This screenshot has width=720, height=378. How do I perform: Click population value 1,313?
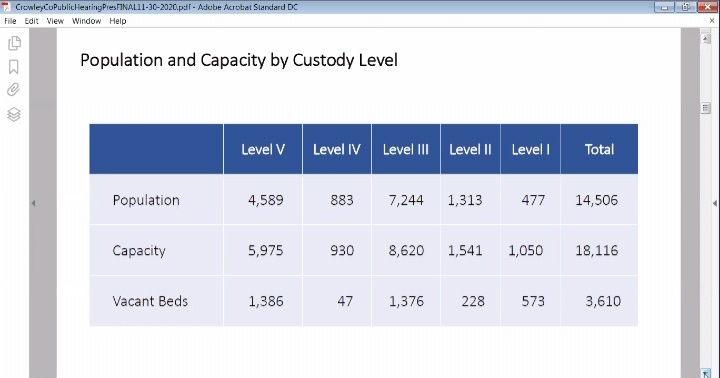pyautogui.click(x=465, y=200)
